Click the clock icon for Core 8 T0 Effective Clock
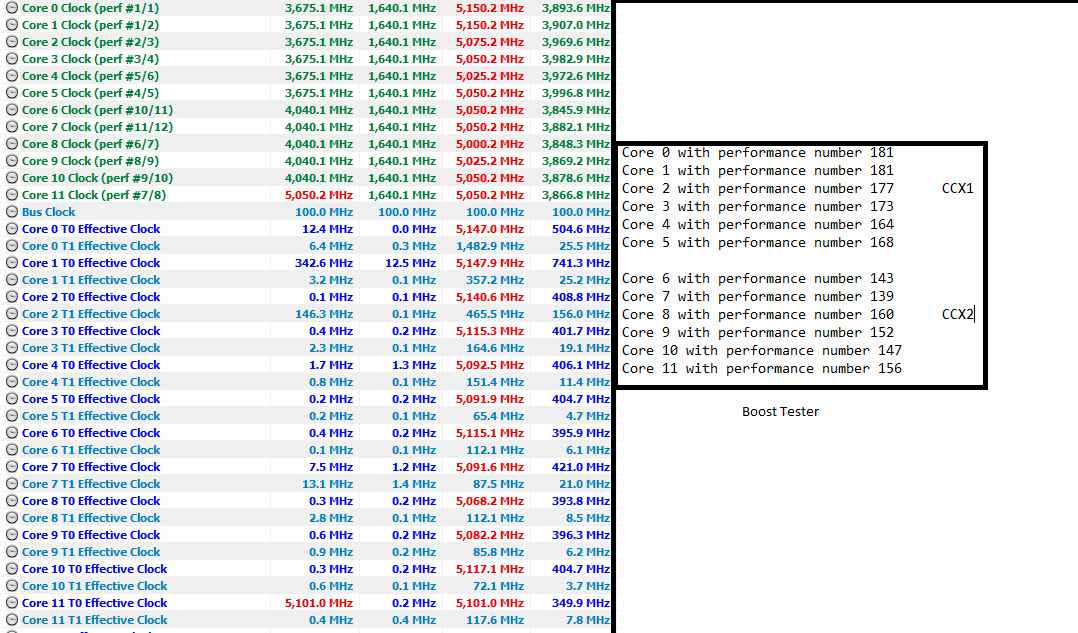The height and width of the screenshot is (633, 1078). point(11,500)
